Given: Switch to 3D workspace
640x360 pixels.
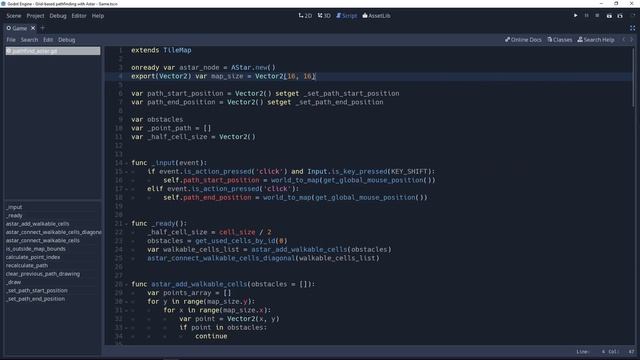Looking at the screenshot, I should coord(324,16).
